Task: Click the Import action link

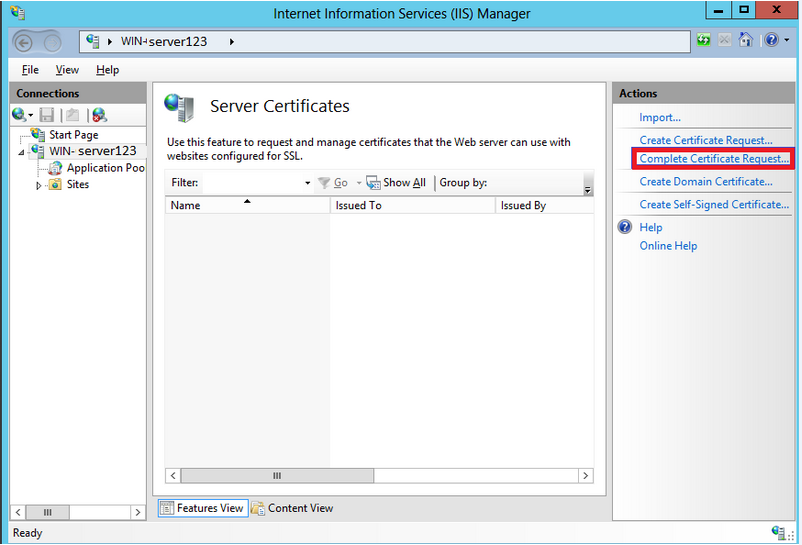Action: pos(660,118)
